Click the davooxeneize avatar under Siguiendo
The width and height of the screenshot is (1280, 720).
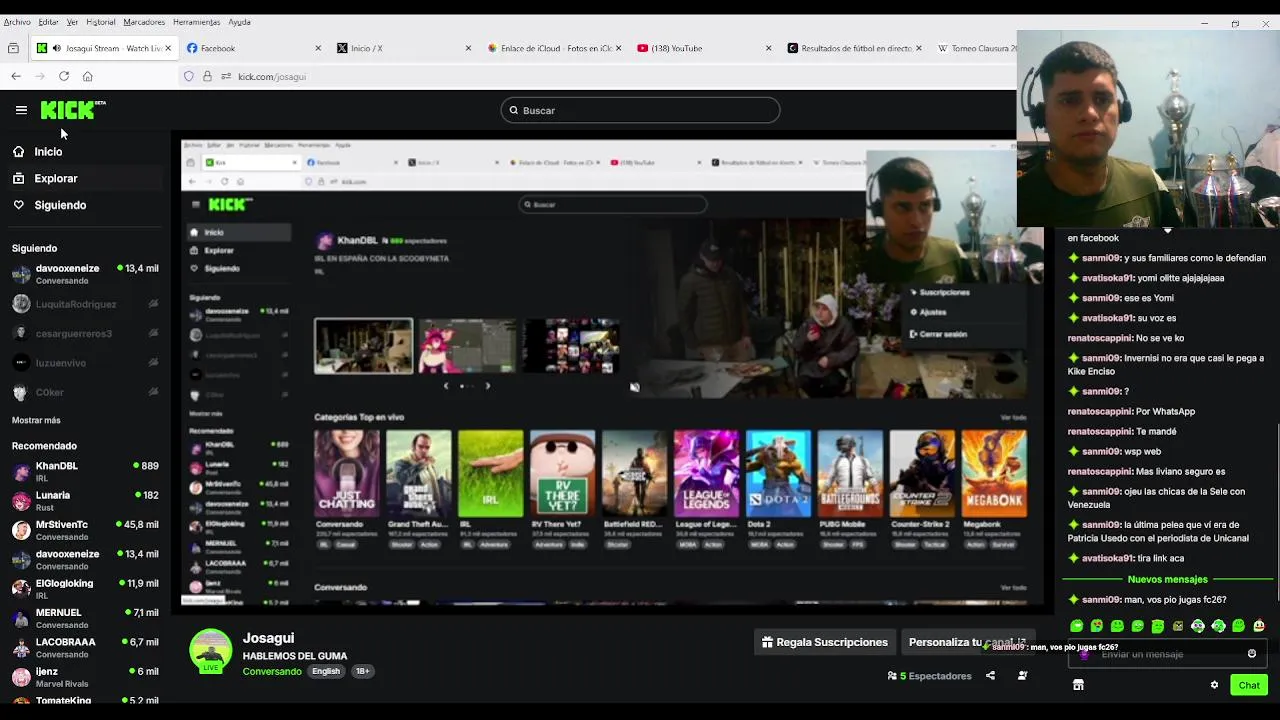click(21, 274)
